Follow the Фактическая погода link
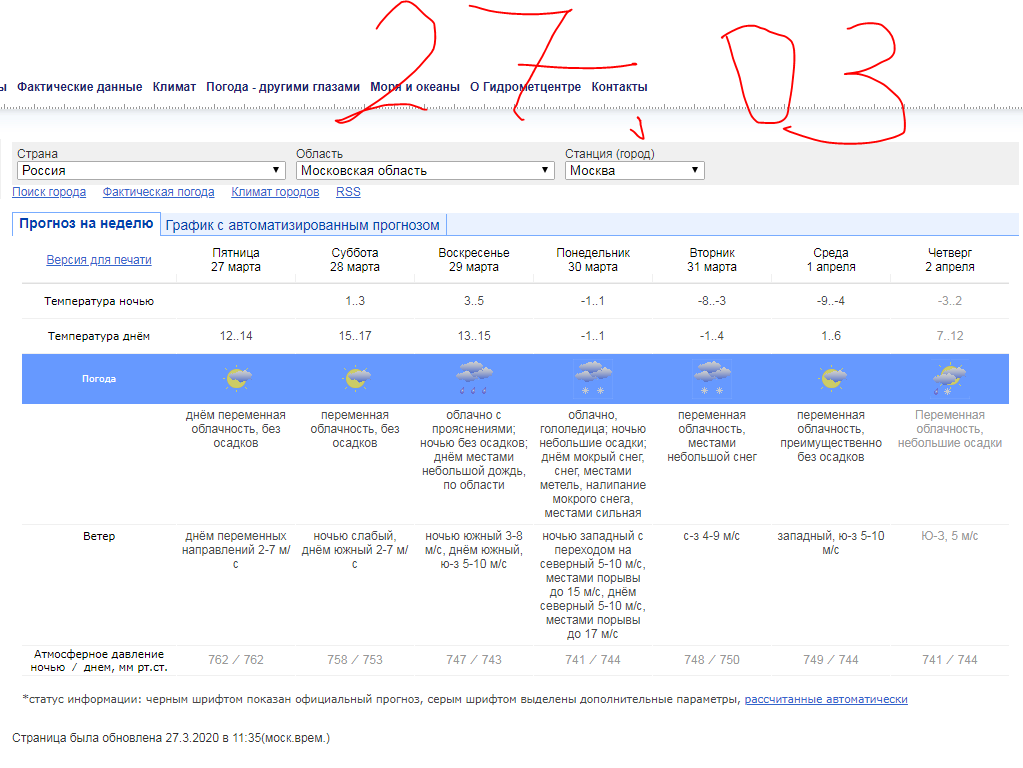This screenshot has height=768, width=1023. click(x=159, y=192)
